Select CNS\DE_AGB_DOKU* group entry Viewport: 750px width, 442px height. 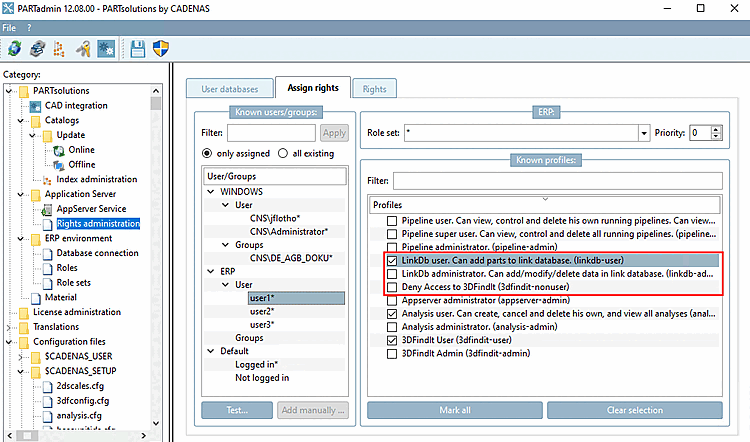point(291,258)
